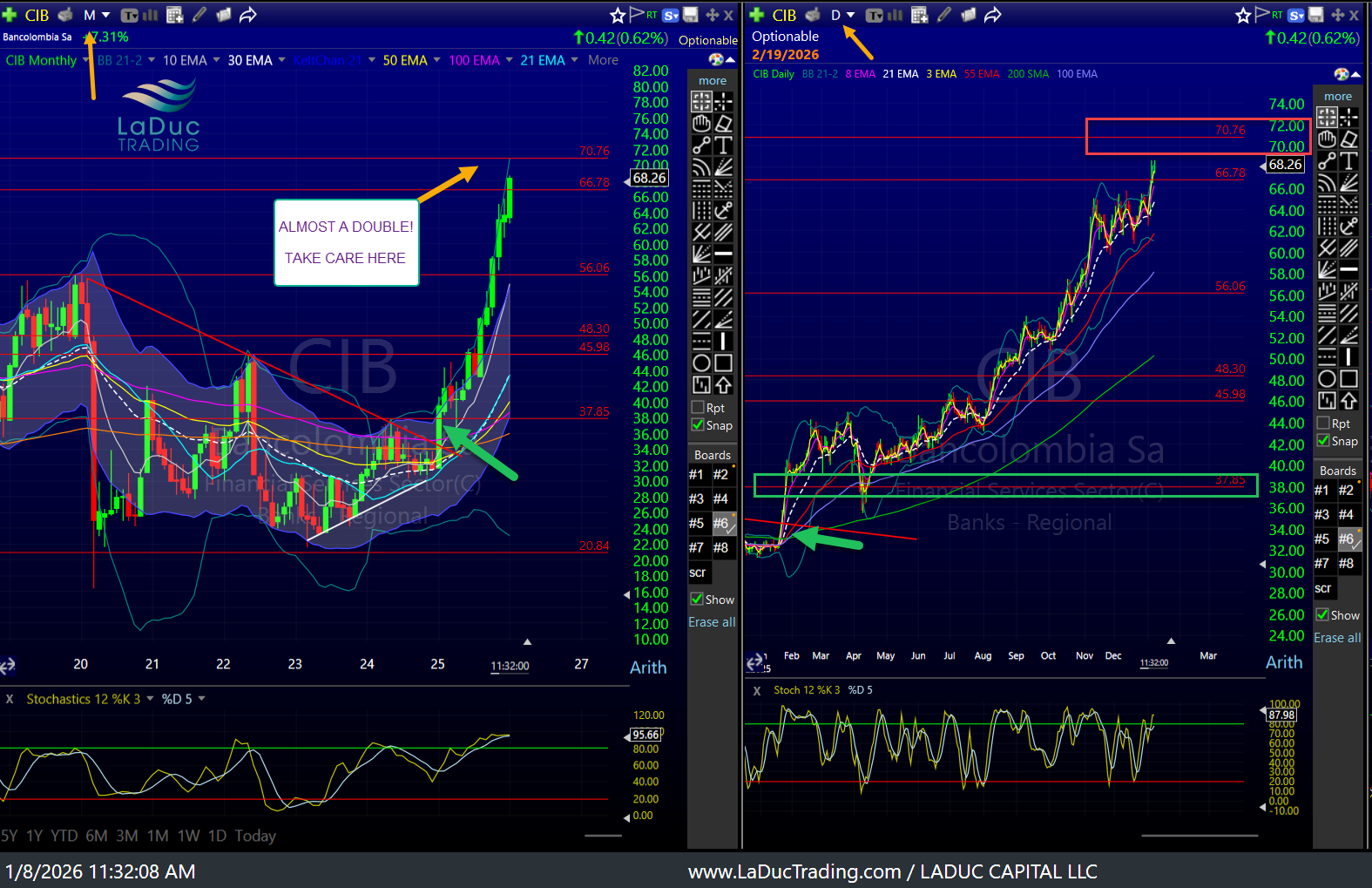This screenshot has height=888, width=1372.
Task: Click the monthly chart horizontal scroll slider
Action: (x=603, y=836)
